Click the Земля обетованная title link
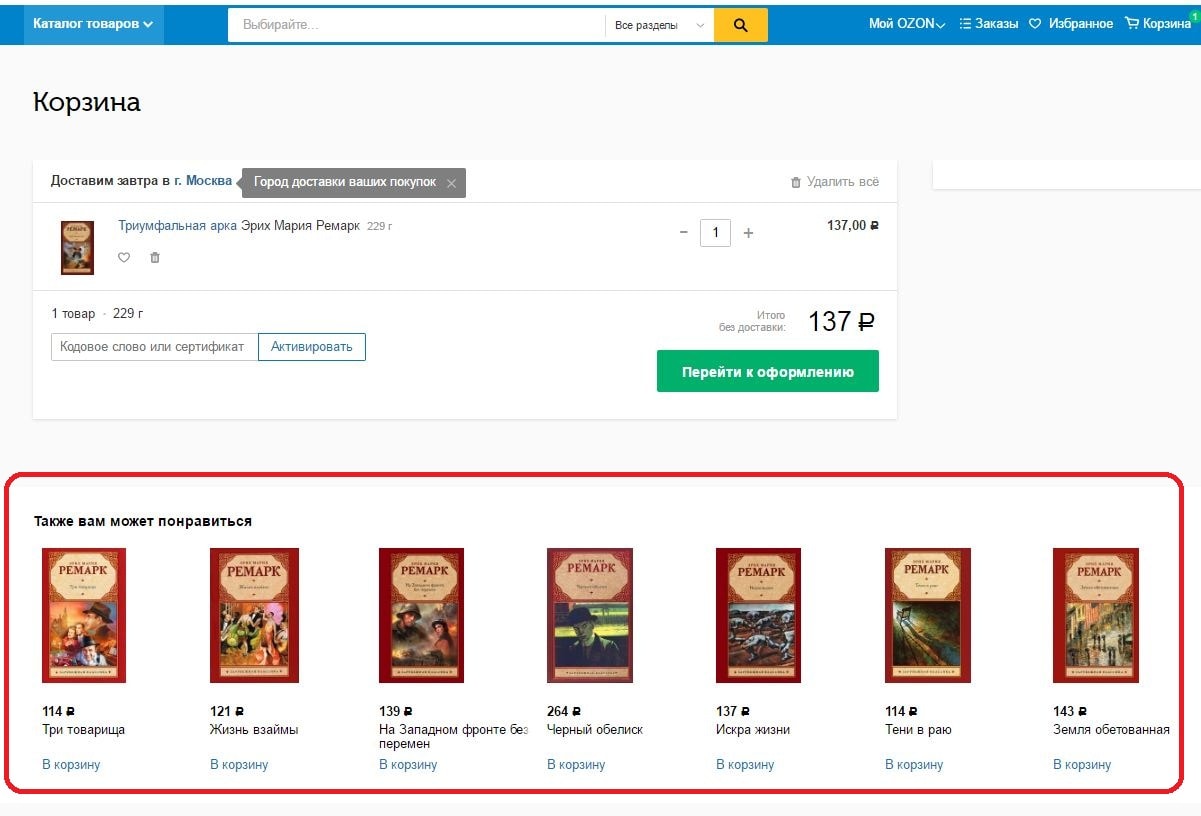 [x=1111, y=730]
